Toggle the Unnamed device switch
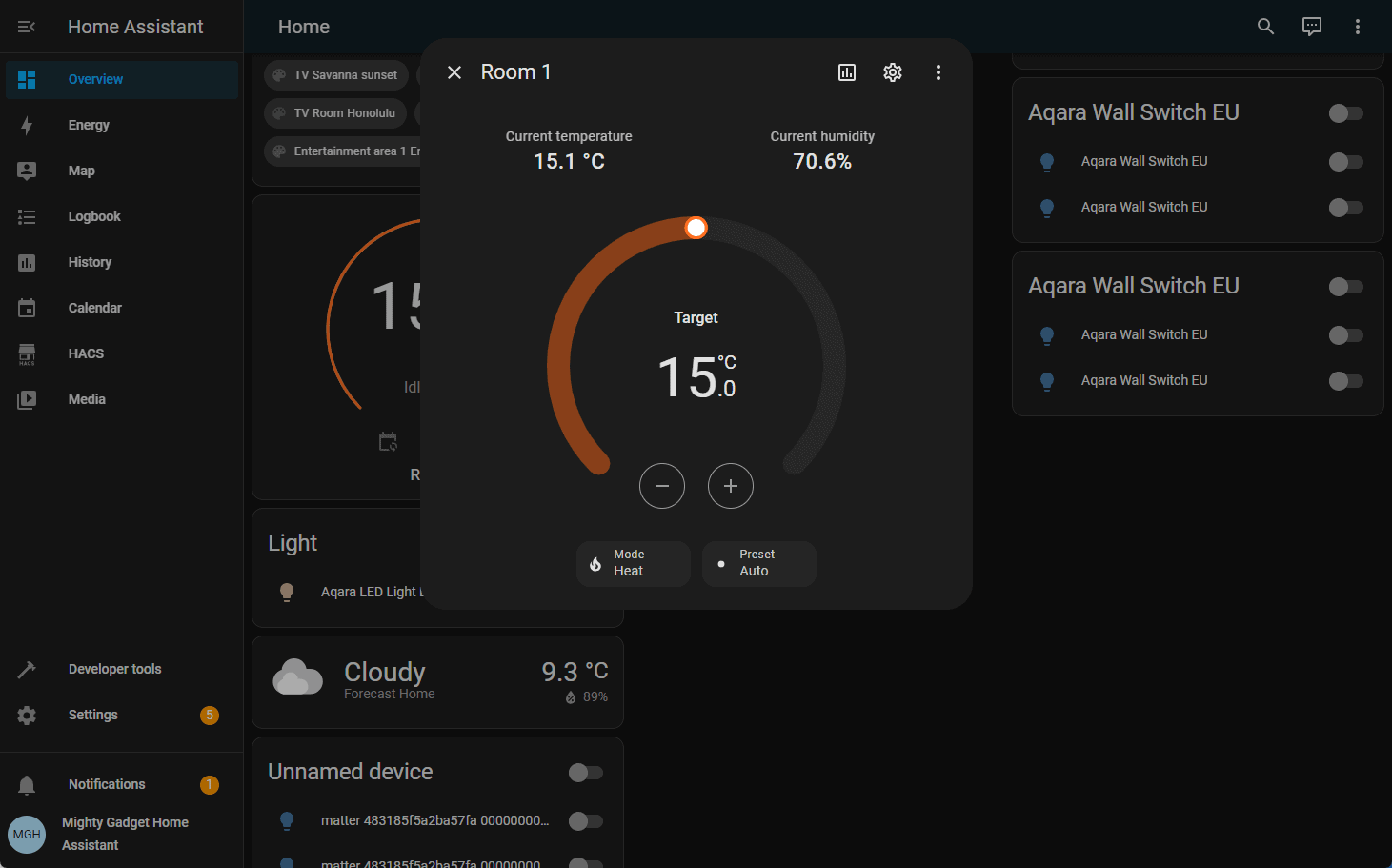Image resolution: width=1392 pixels, height=868 pixels. [585, 773]
